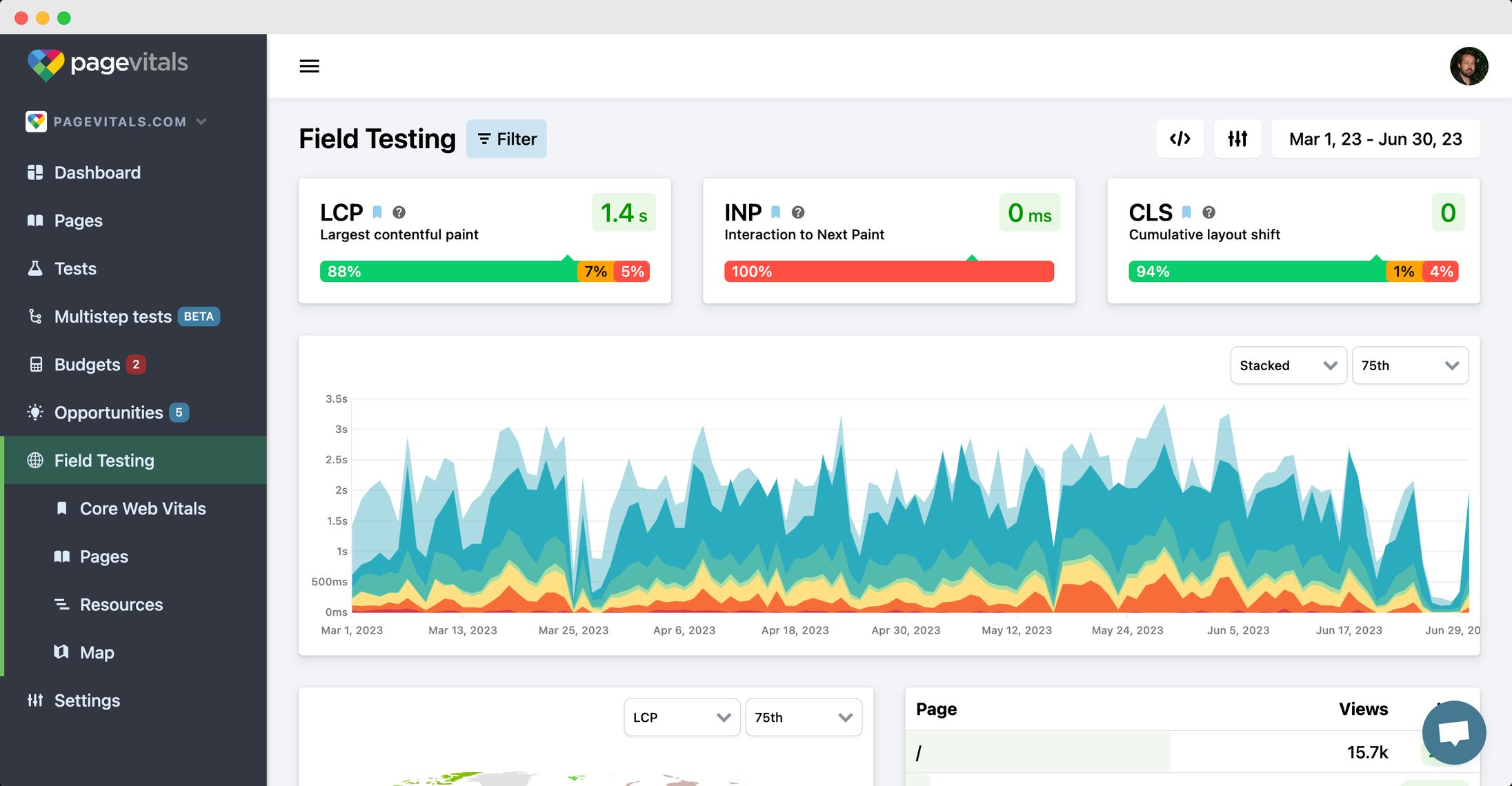Open the sliders settings icon near date
The image size is (1512, 786).
coord(1237,139)
